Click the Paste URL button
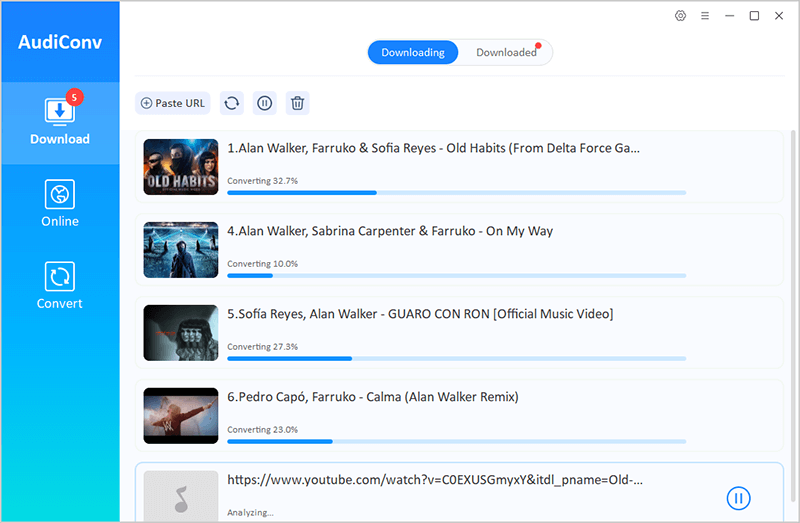 tap(173, 103)
